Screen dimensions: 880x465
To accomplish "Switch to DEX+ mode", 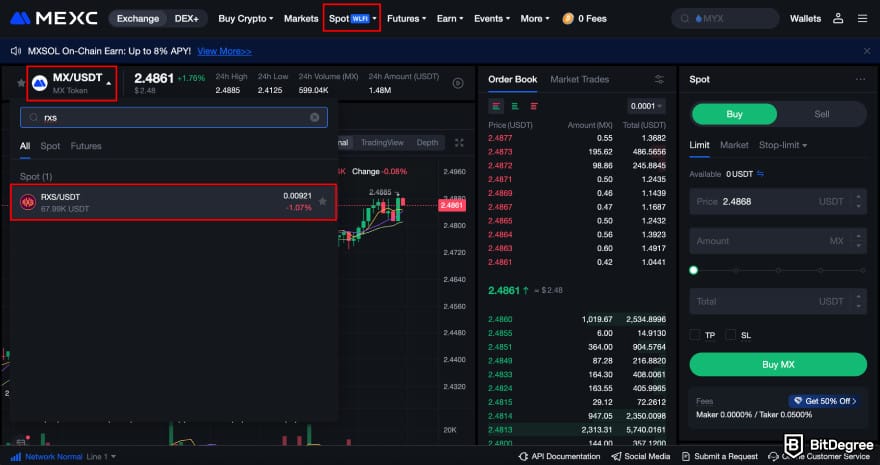I will 186,19.
